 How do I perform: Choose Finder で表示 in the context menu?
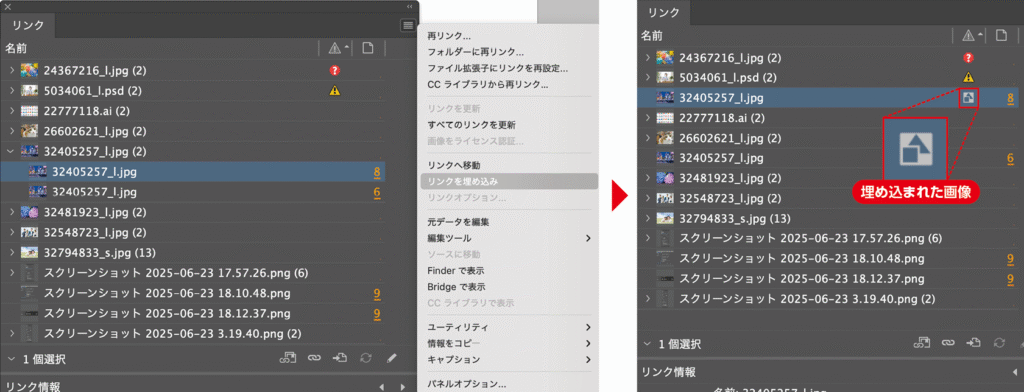(455, 270)
